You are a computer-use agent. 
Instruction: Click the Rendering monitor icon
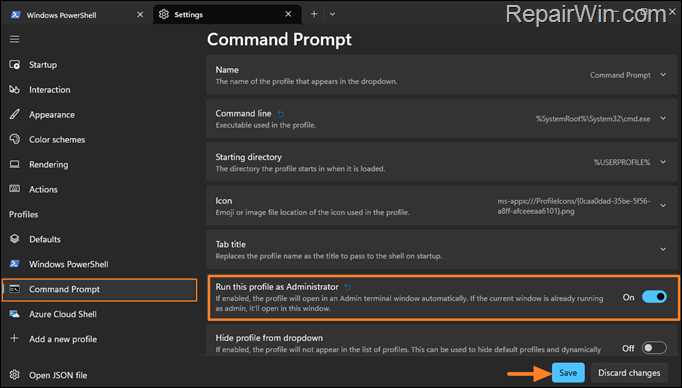(x=14, y=164)
